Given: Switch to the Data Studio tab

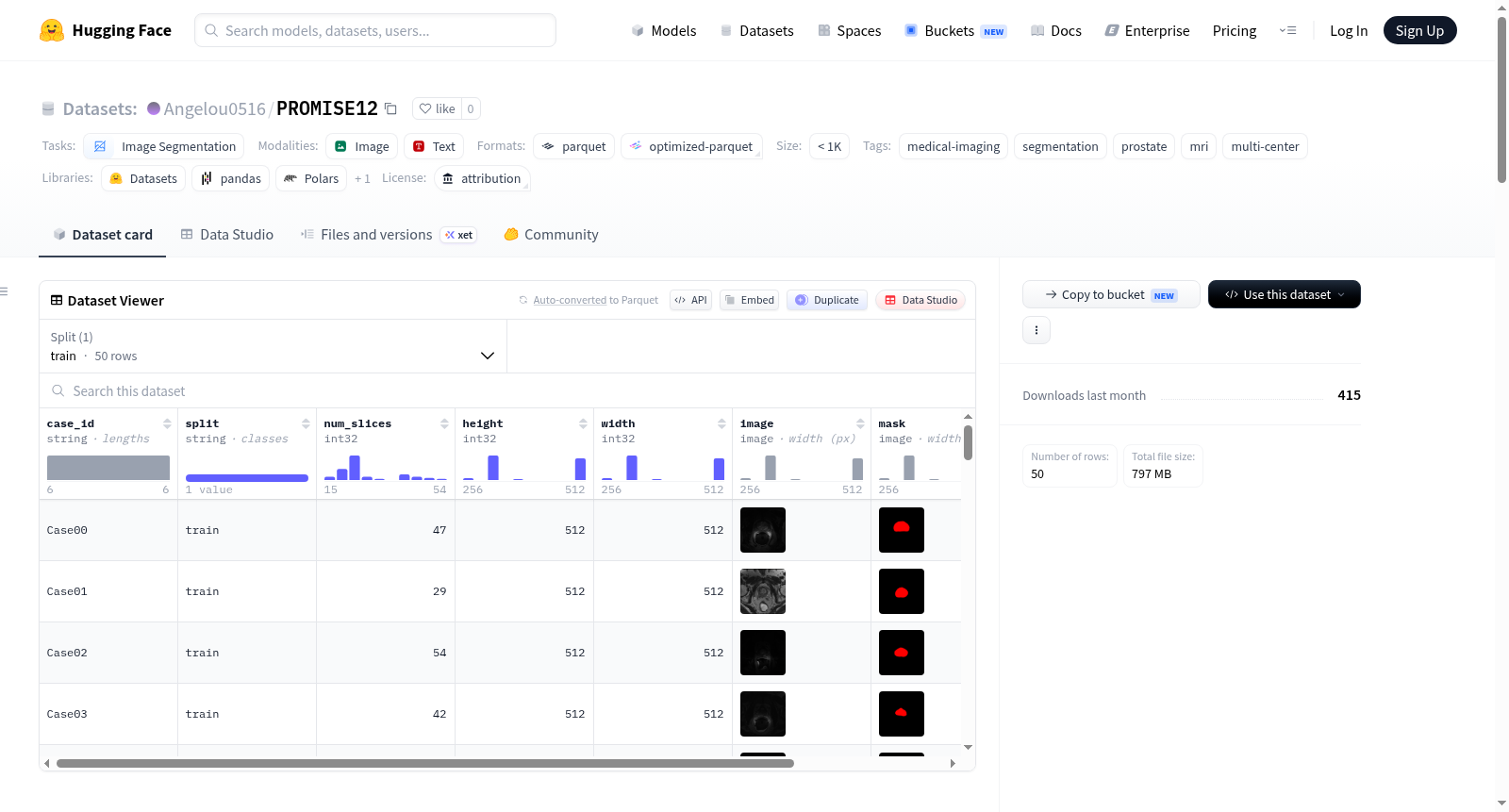Looking at the screenshot, I should 227,235.
